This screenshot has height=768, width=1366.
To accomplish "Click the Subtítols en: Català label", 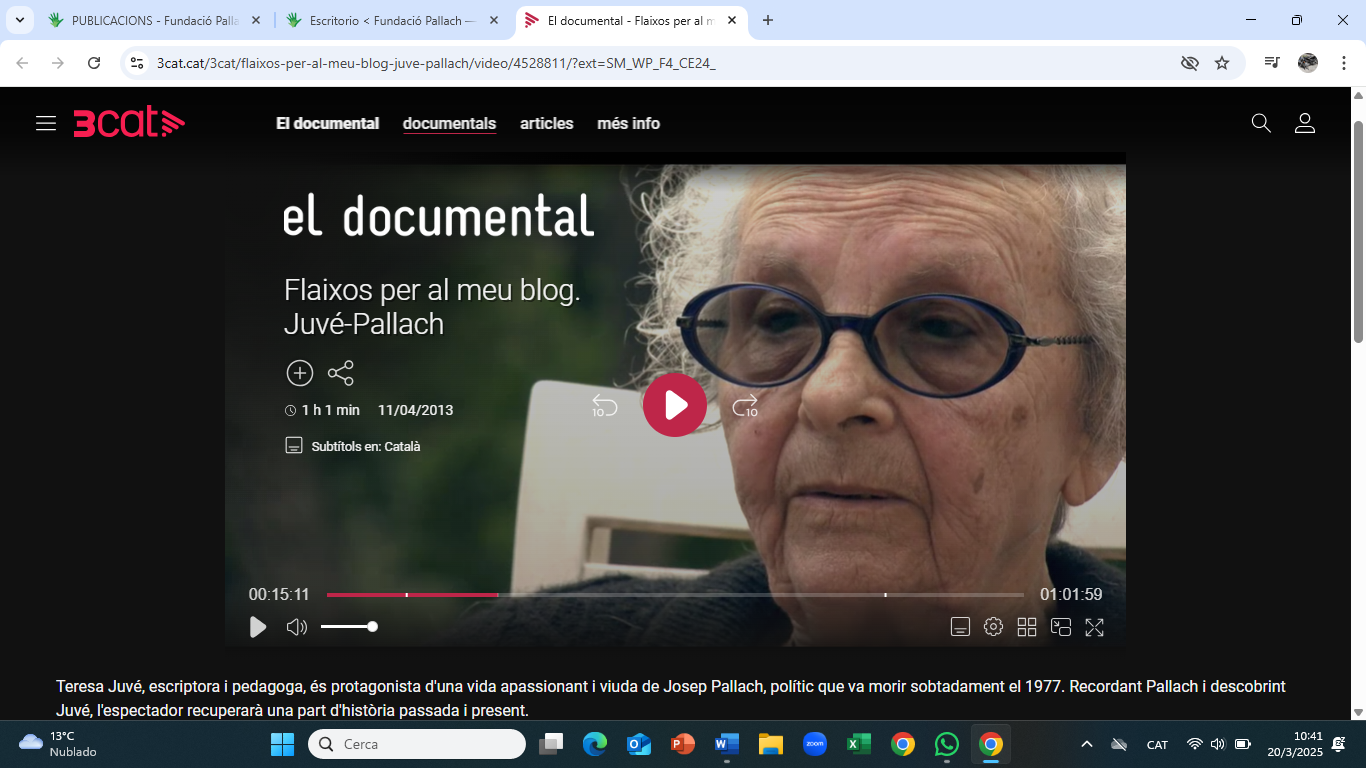I will [x=366, y=447].
